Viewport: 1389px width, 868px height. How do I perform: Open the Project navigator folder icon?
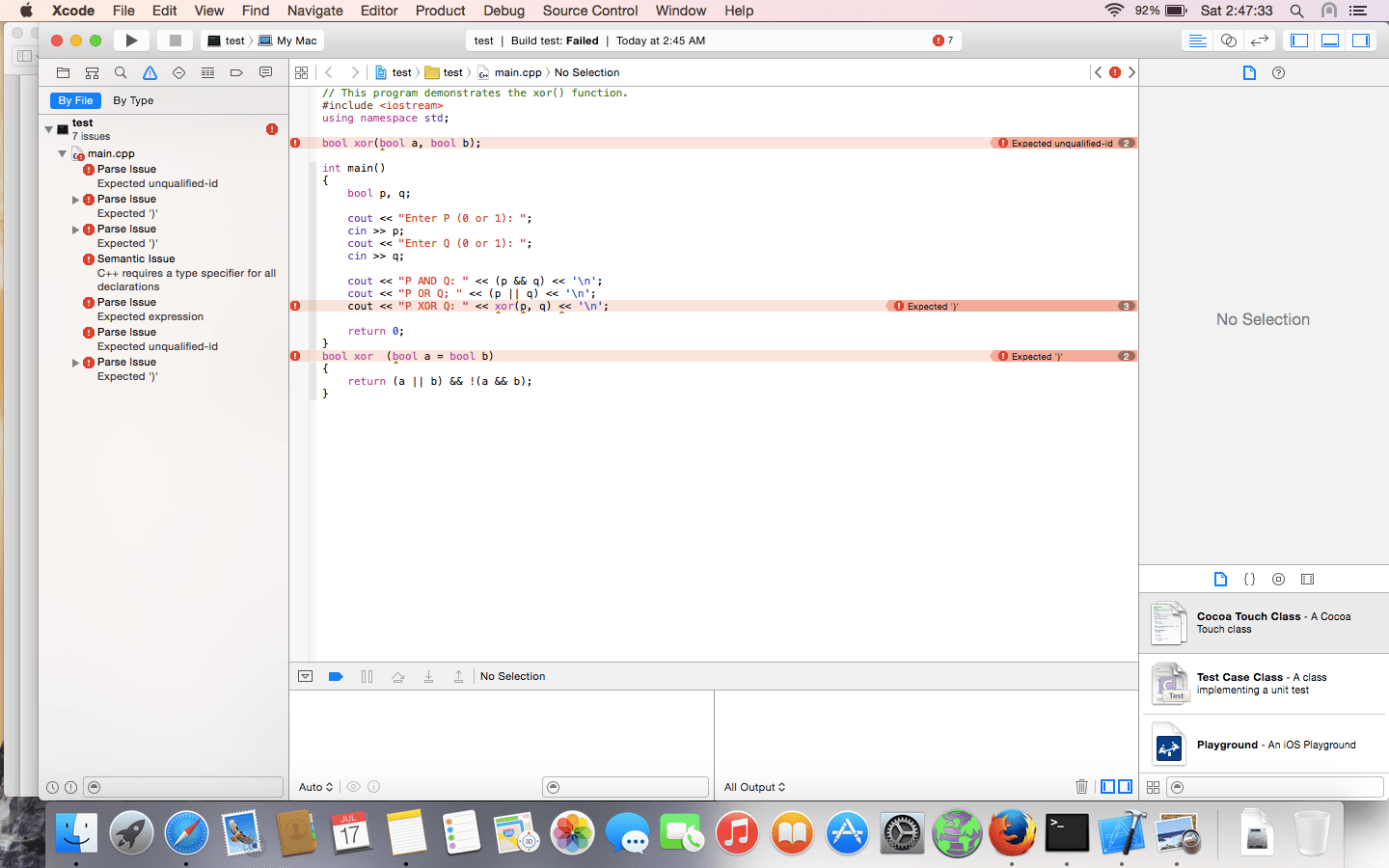[x=63, y=72]
